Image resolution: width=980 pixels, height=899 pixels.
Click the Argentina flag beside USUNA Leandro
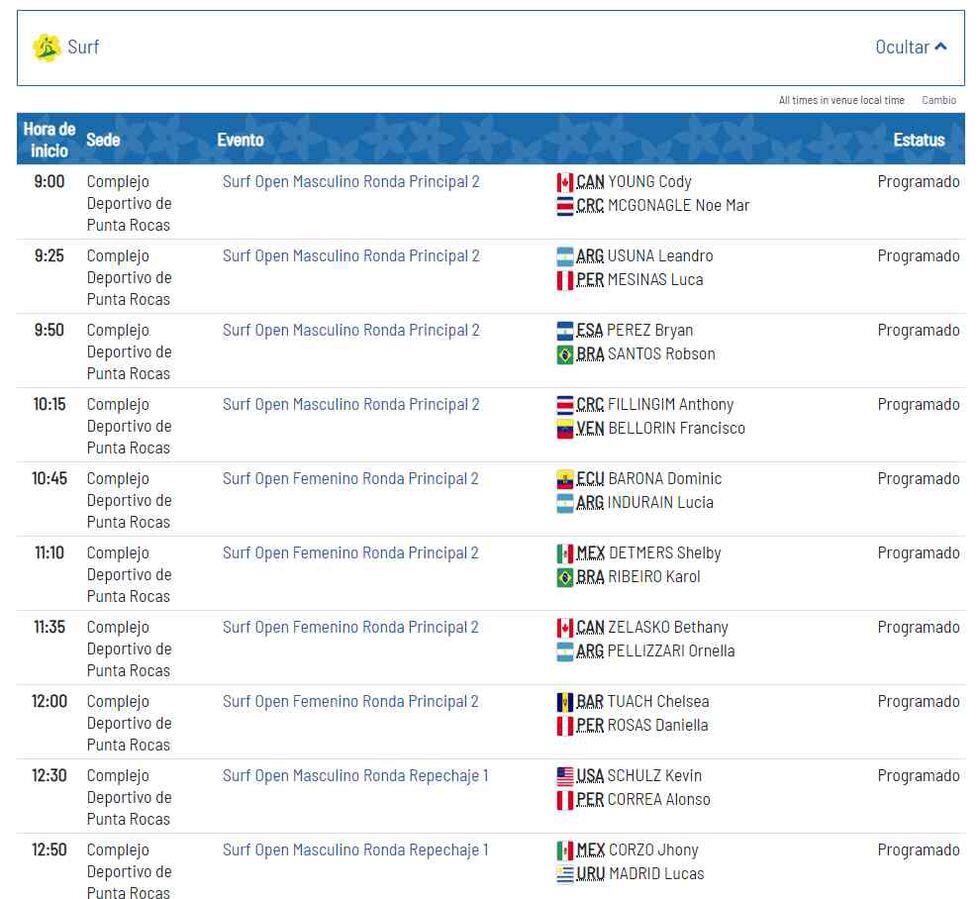tap(565, 256)
